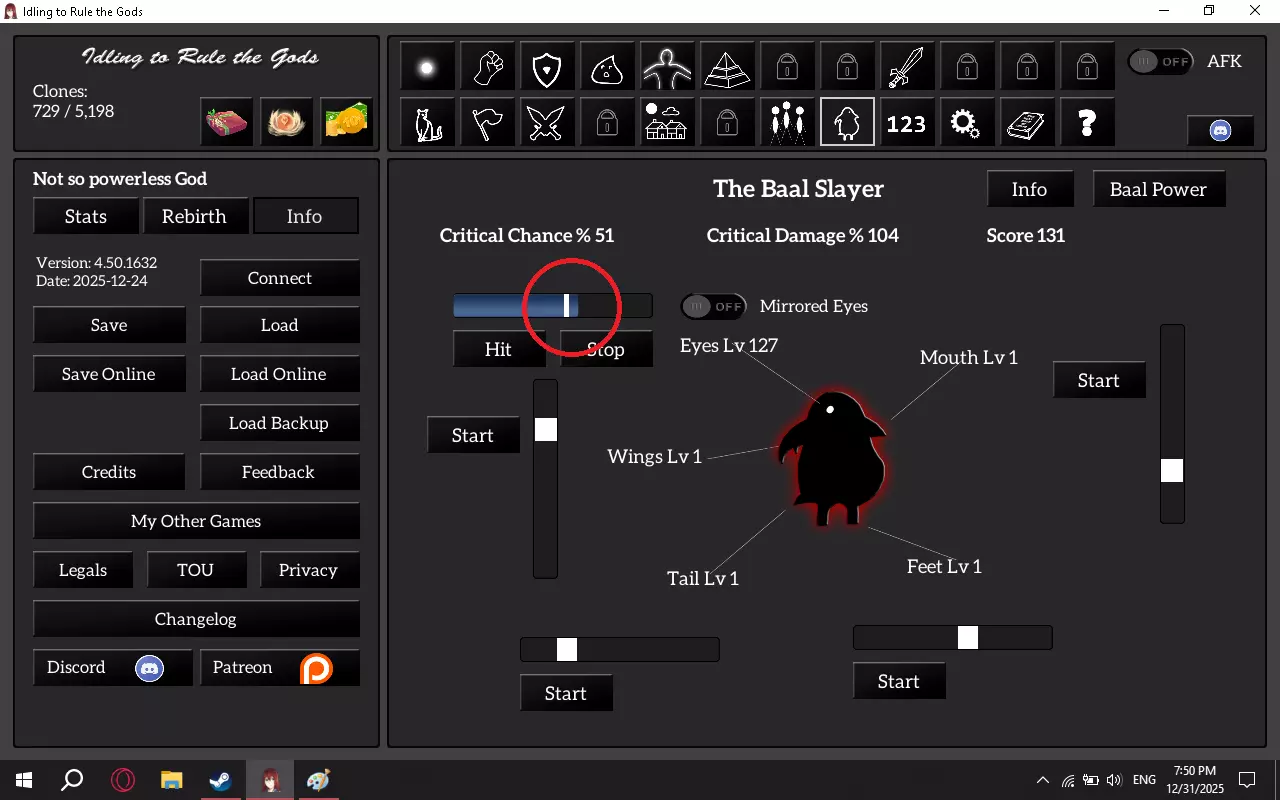Open My Other Games
1280x800 pixels.
[x=196, y=521]
